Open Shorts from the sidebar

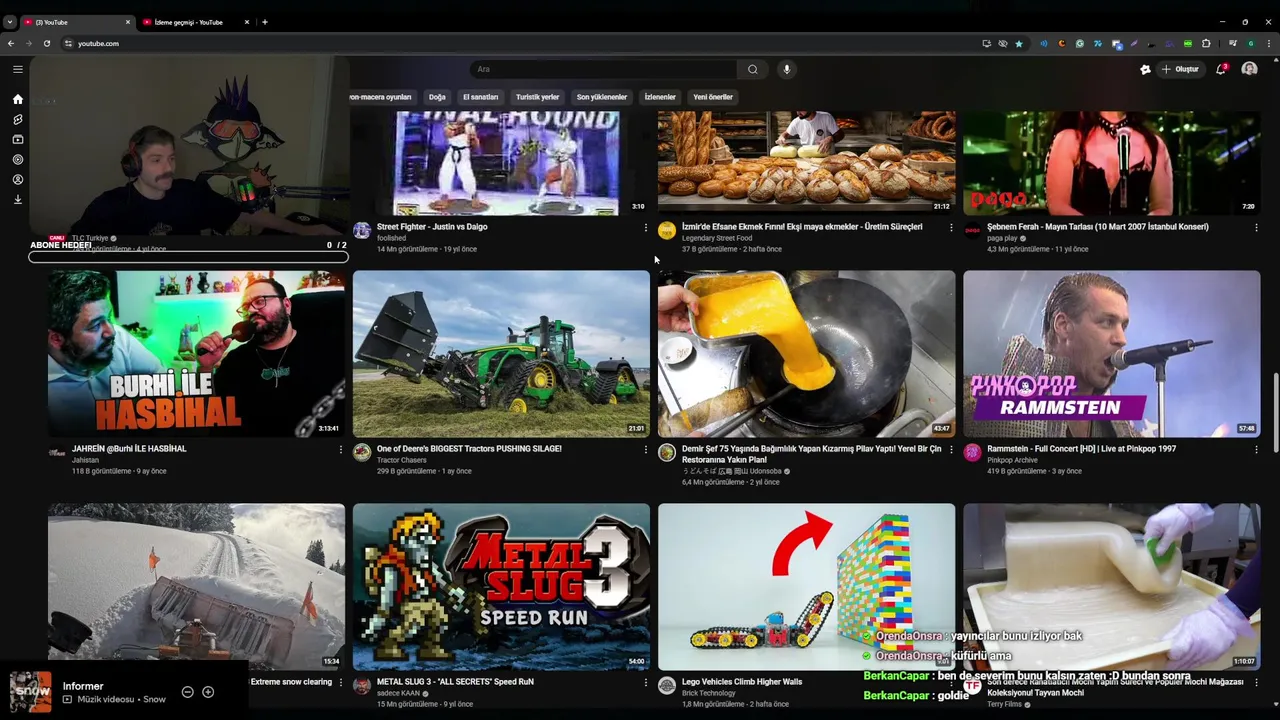(x=18, y=119)
